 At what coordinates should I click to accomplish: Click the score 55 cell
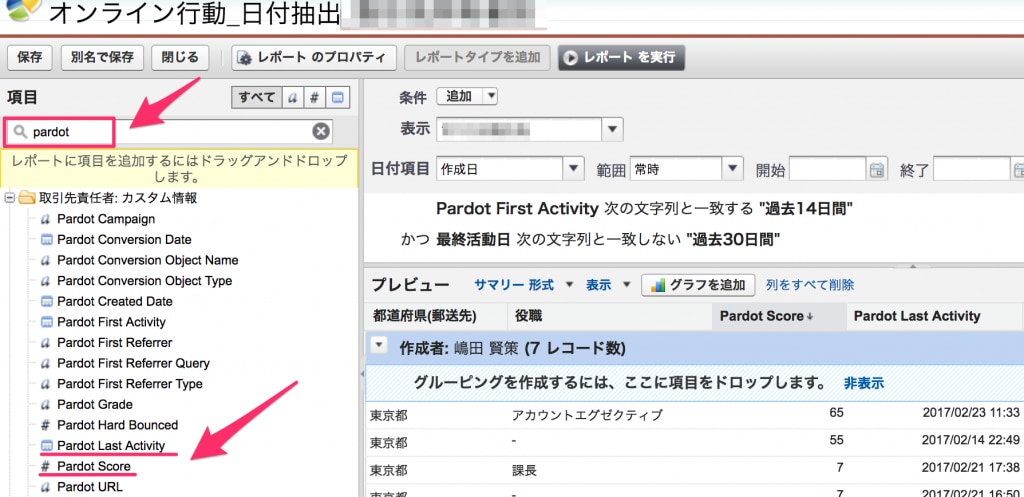coord(836,440)
